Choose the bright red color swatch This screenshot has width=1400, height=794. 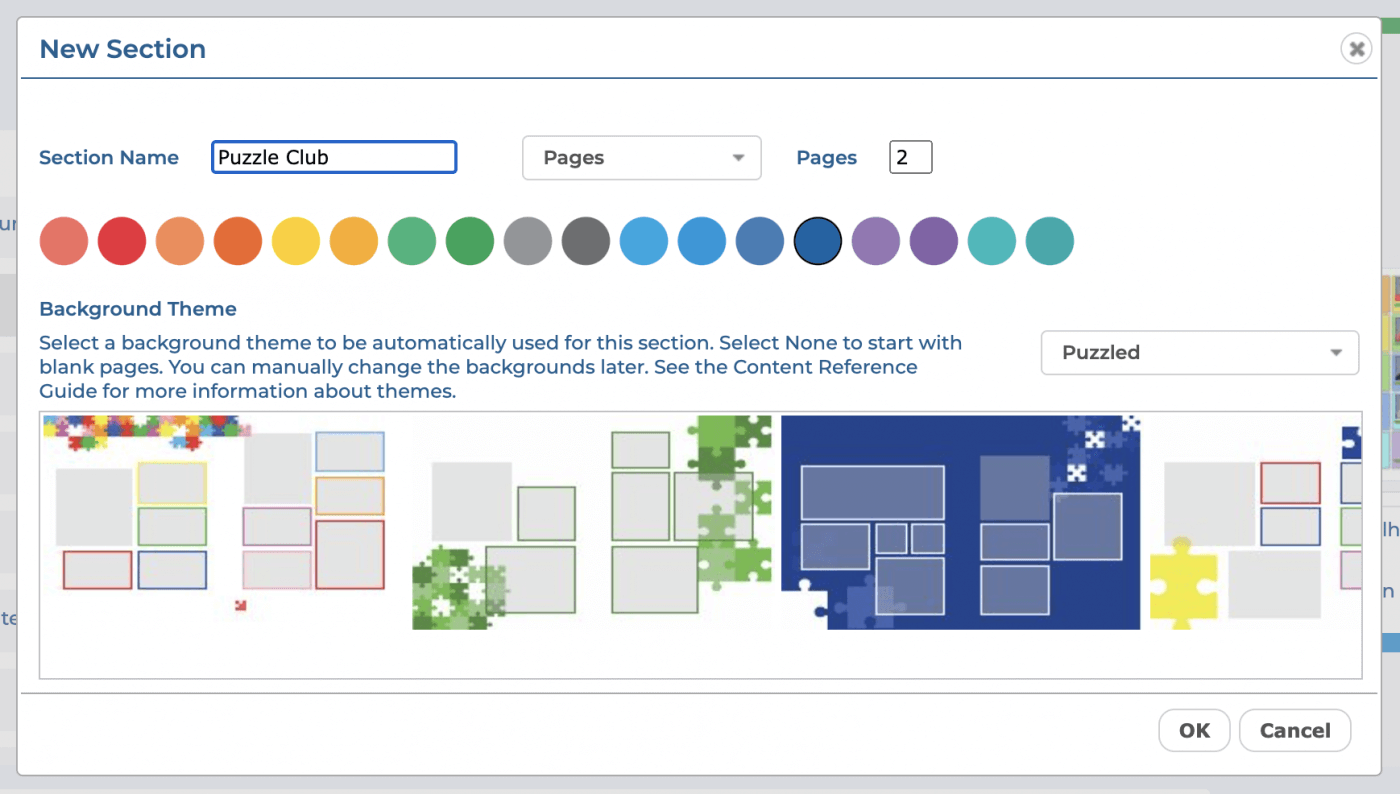coord(122,241)
